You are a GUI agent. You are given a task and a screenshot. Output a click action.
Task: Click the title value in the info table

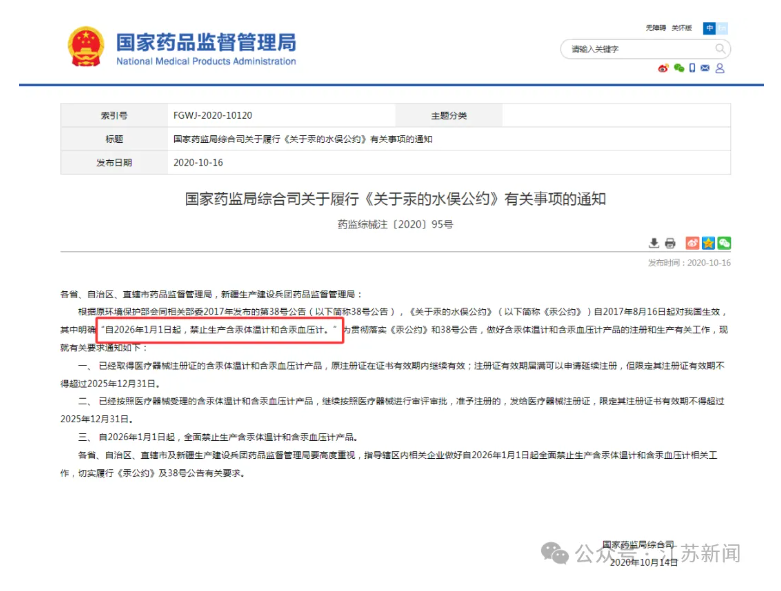pyautogui.click(x=303, y=139)
